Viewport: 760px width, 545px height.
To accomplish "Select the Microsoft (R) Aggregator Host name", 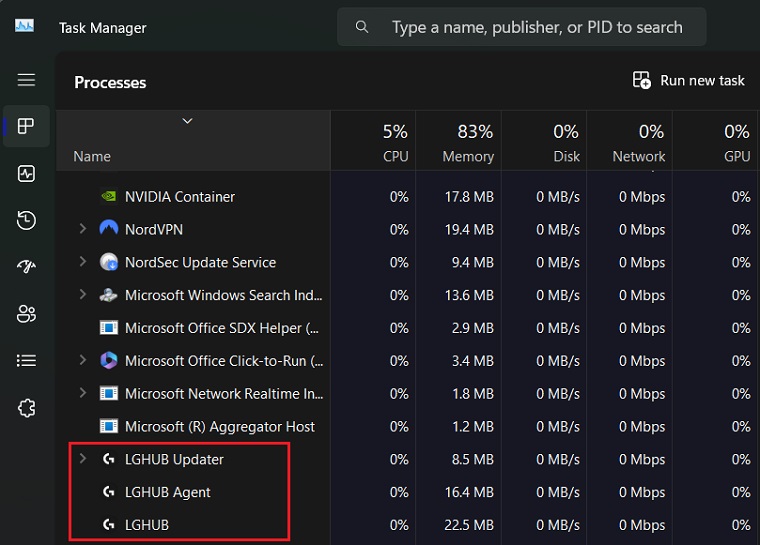I will tap(220, 427).
